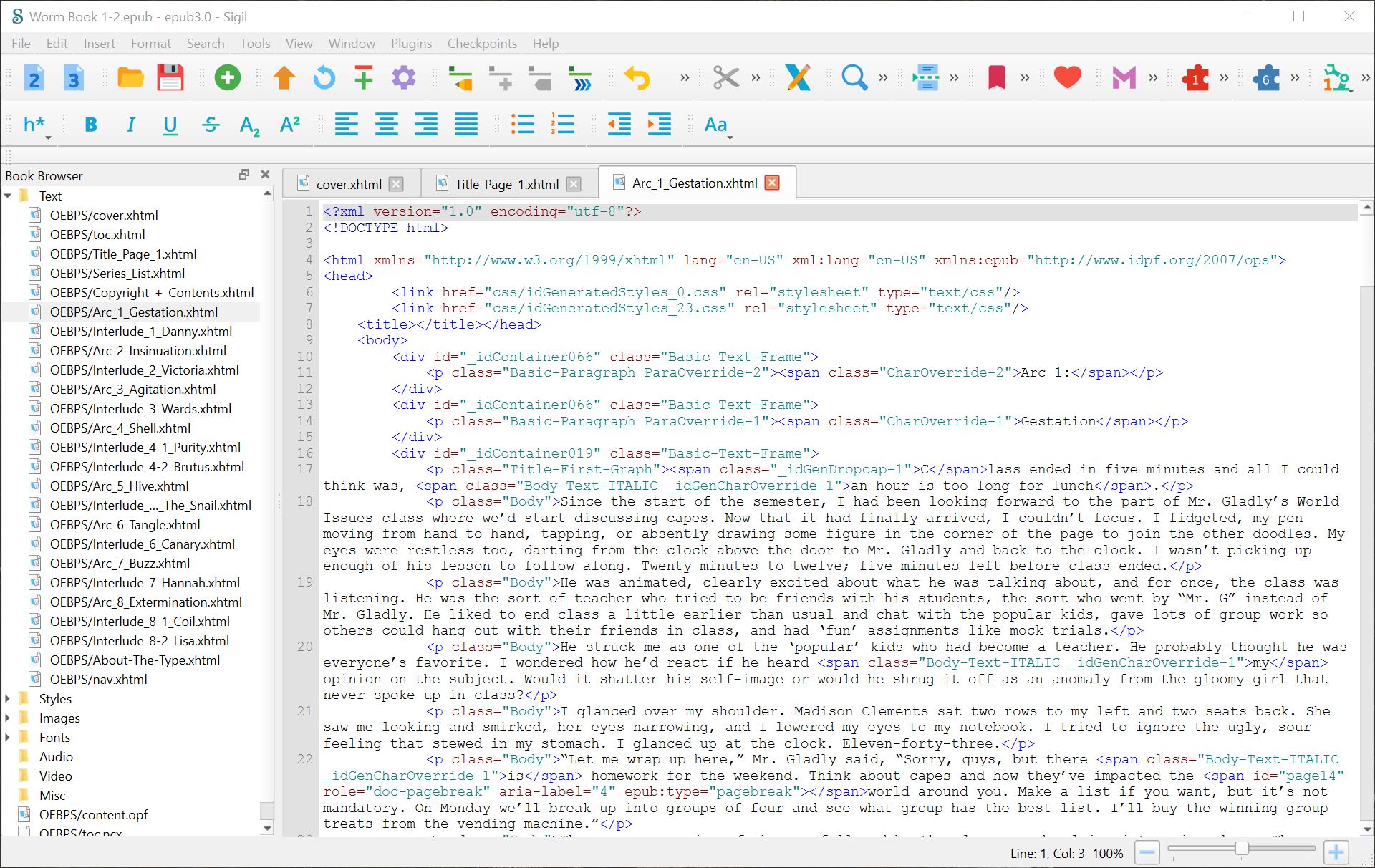Open the heading style h* dropdown

pyautogui.click(x=36, y=125)
